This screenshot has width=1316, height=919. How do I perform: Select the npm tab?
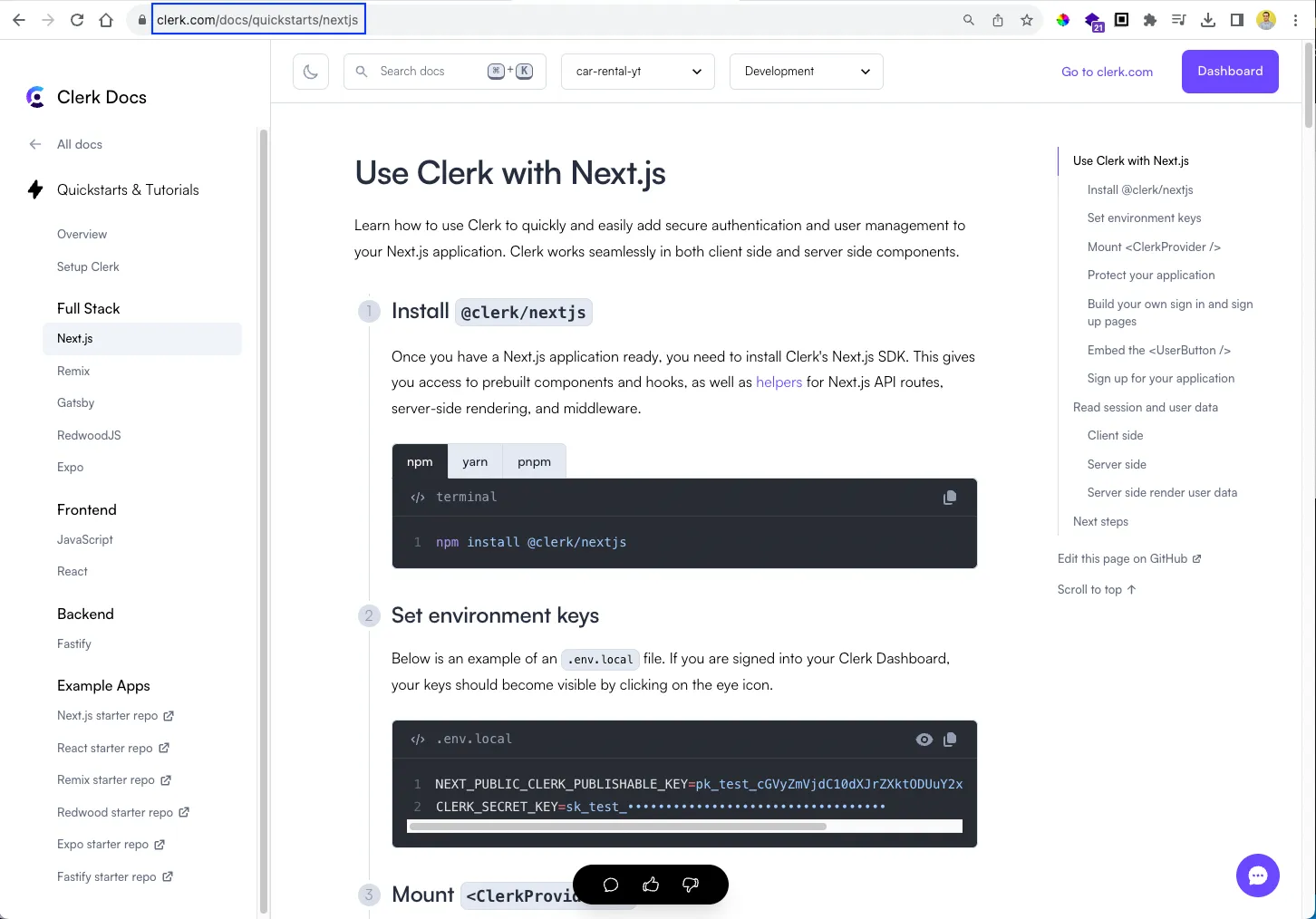coord(420,461)
